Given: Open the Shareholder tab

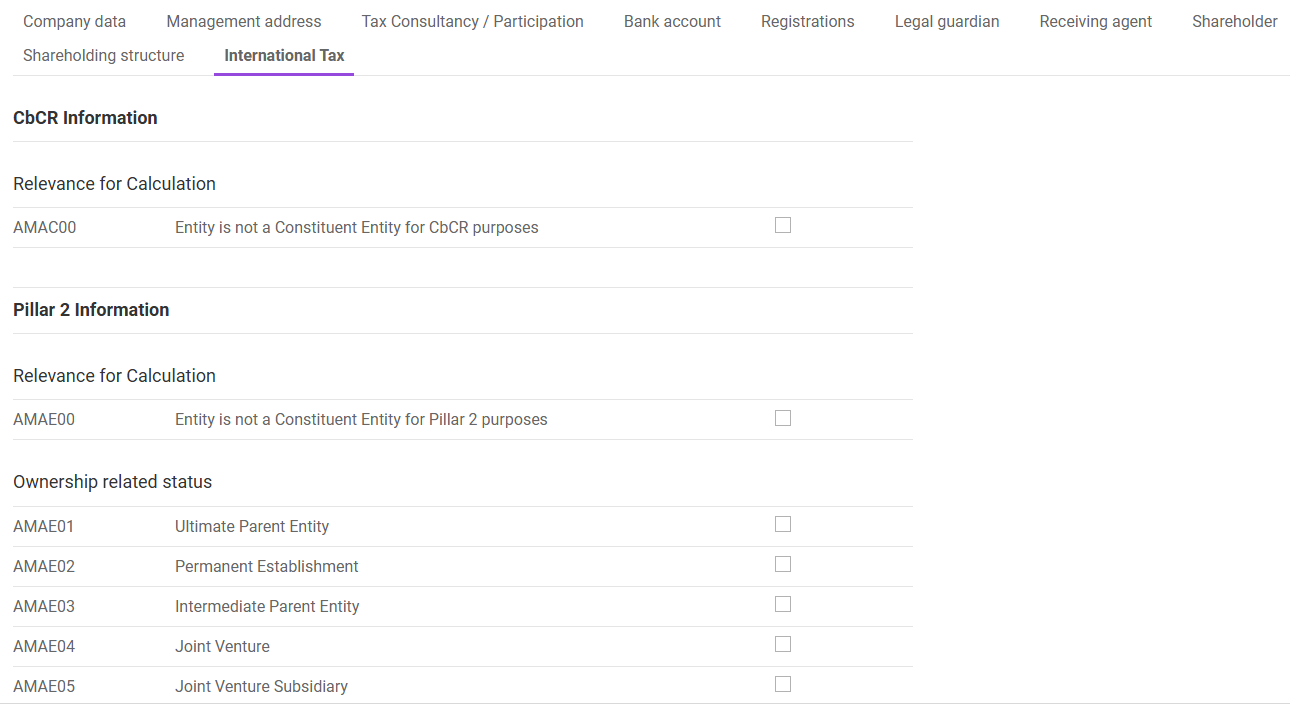Looking at the screenshot, I should coord(1234,21).
